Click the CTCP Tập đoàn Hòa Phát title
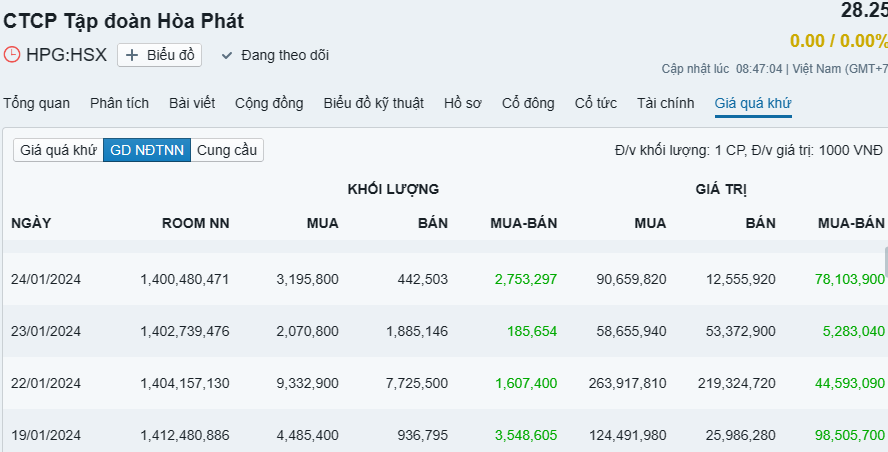The height and width of the screenshot is (452, 888). tap(124, 21)
